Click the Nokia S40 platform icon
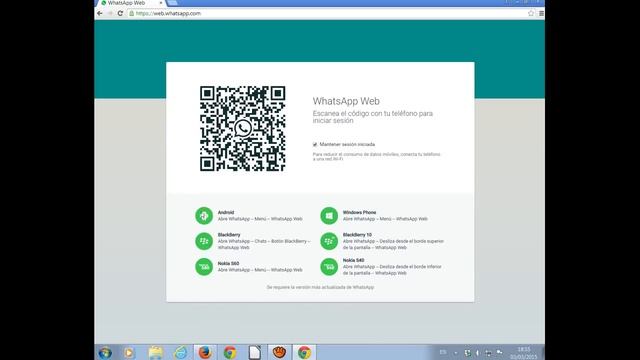640x360 pixels. 329,267
